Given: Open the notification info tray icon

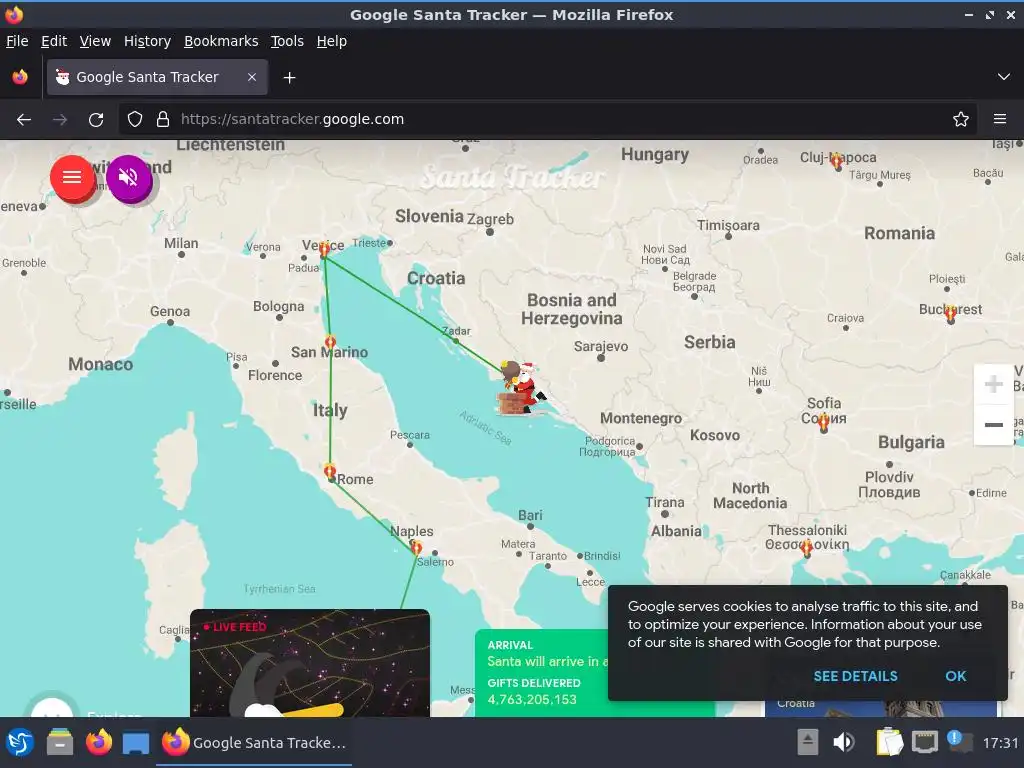Looking at the screenshot, I should point(959,741).
